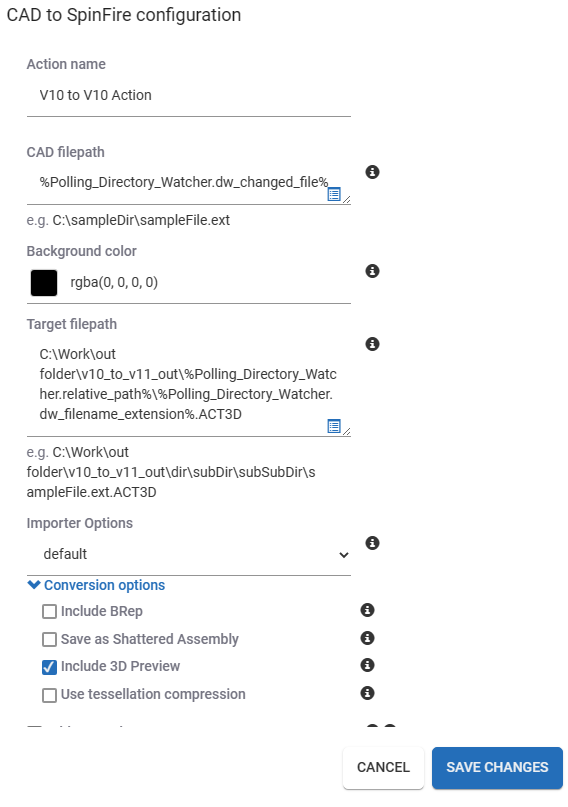This screenshot has height=807, width=568.
Task: Show info for Save as Shattered Assembly
Action: click(367, 638)
